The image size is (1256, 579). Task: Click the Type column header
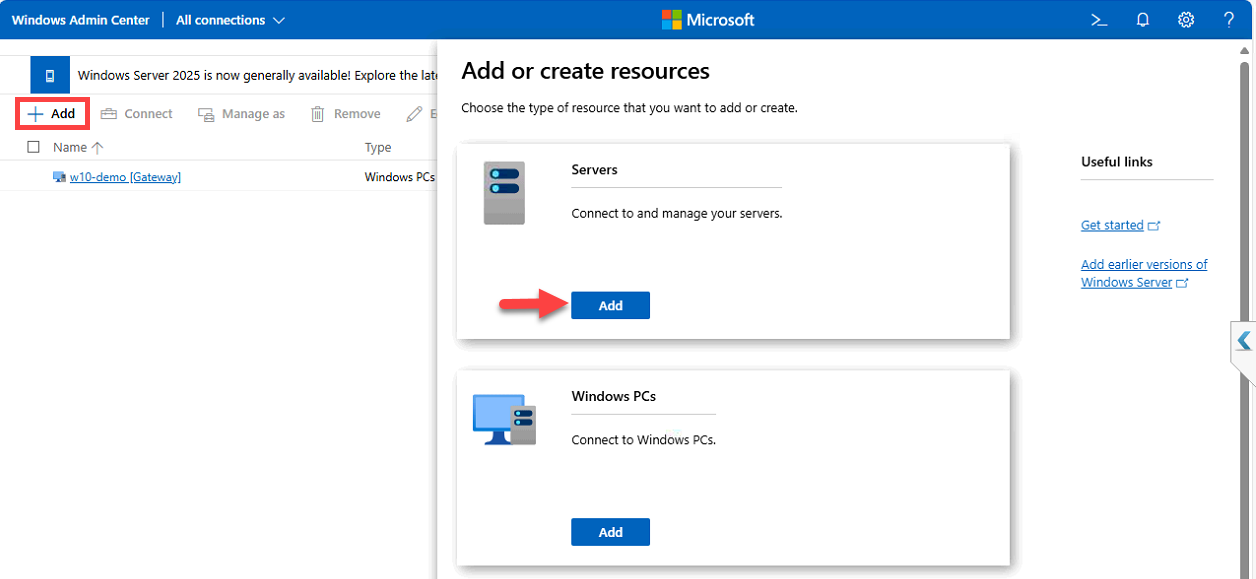click(x=378, y=147)
